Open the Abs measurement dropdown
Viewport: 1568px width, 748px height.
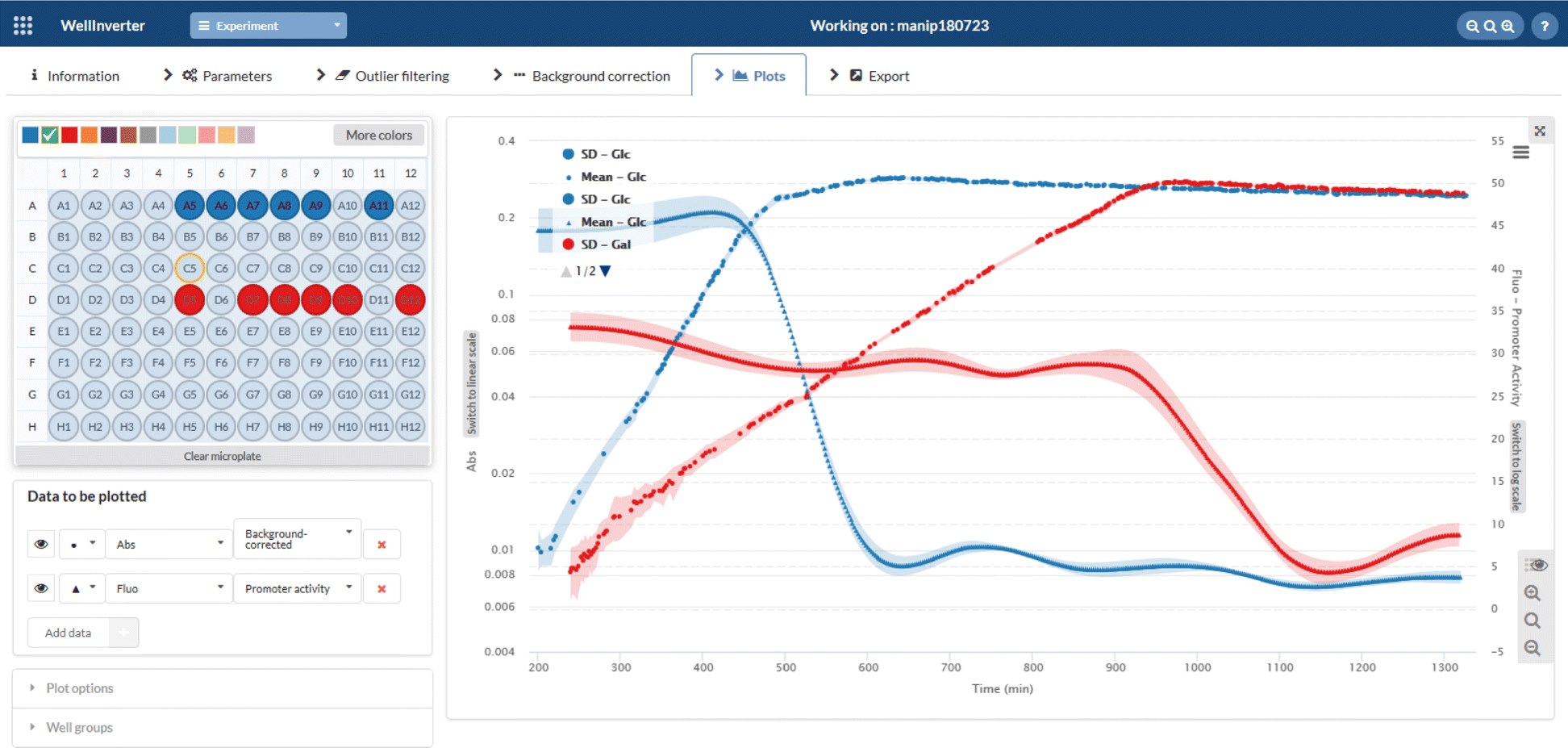[168, 545]
